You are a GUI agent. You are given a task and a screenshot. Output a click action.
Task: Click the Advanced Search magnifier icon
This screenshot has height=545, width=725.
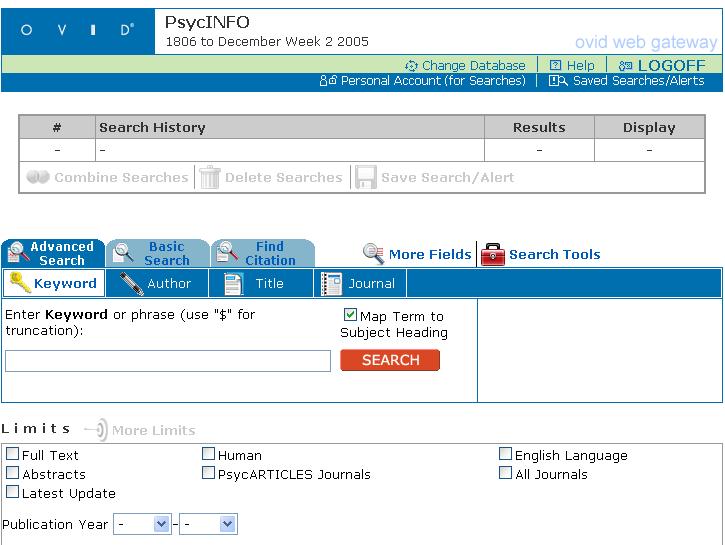coord(18,253)
